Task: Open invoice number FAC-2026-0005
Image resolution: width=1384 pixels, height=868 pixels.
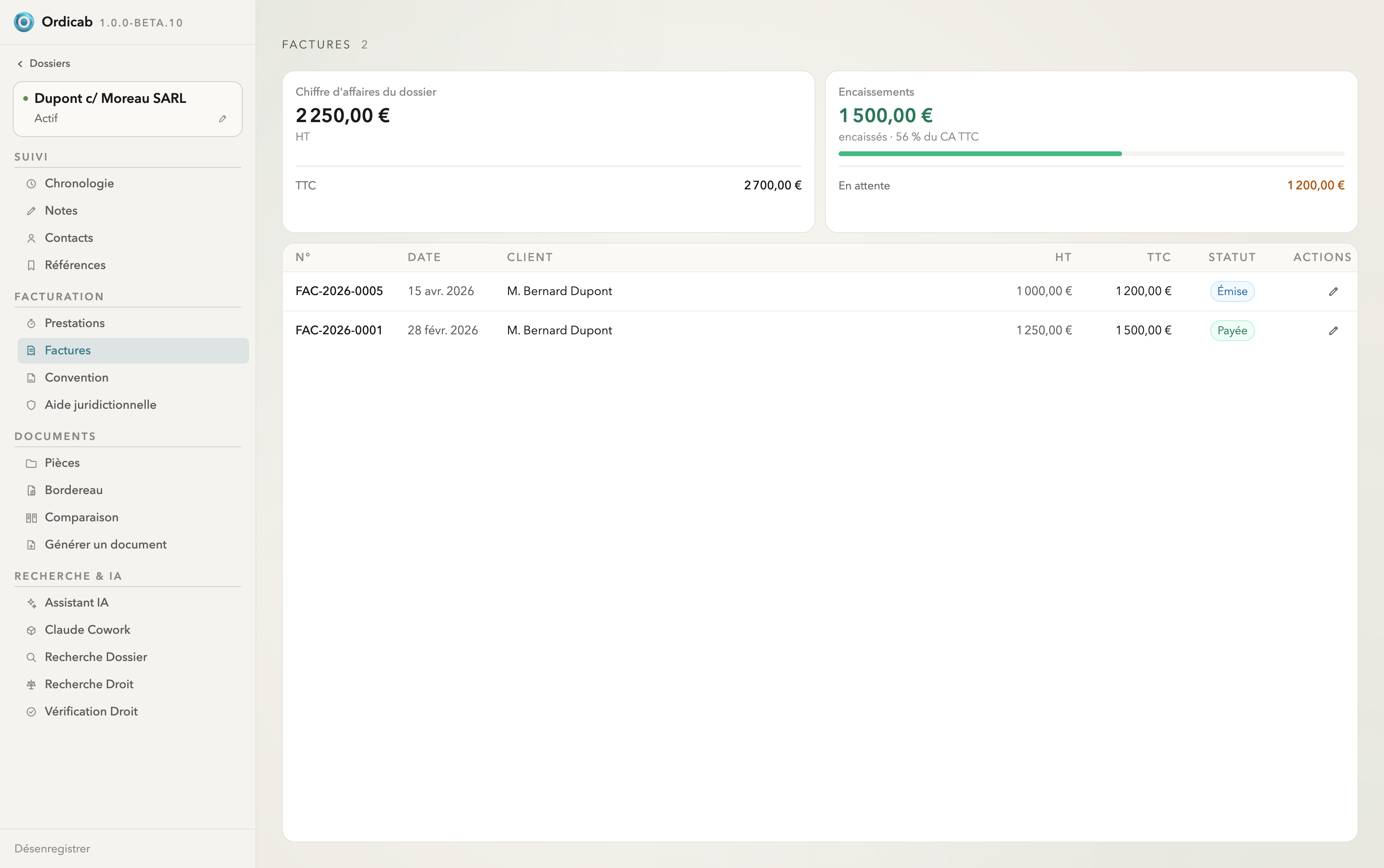Action: tap(339, 291)
